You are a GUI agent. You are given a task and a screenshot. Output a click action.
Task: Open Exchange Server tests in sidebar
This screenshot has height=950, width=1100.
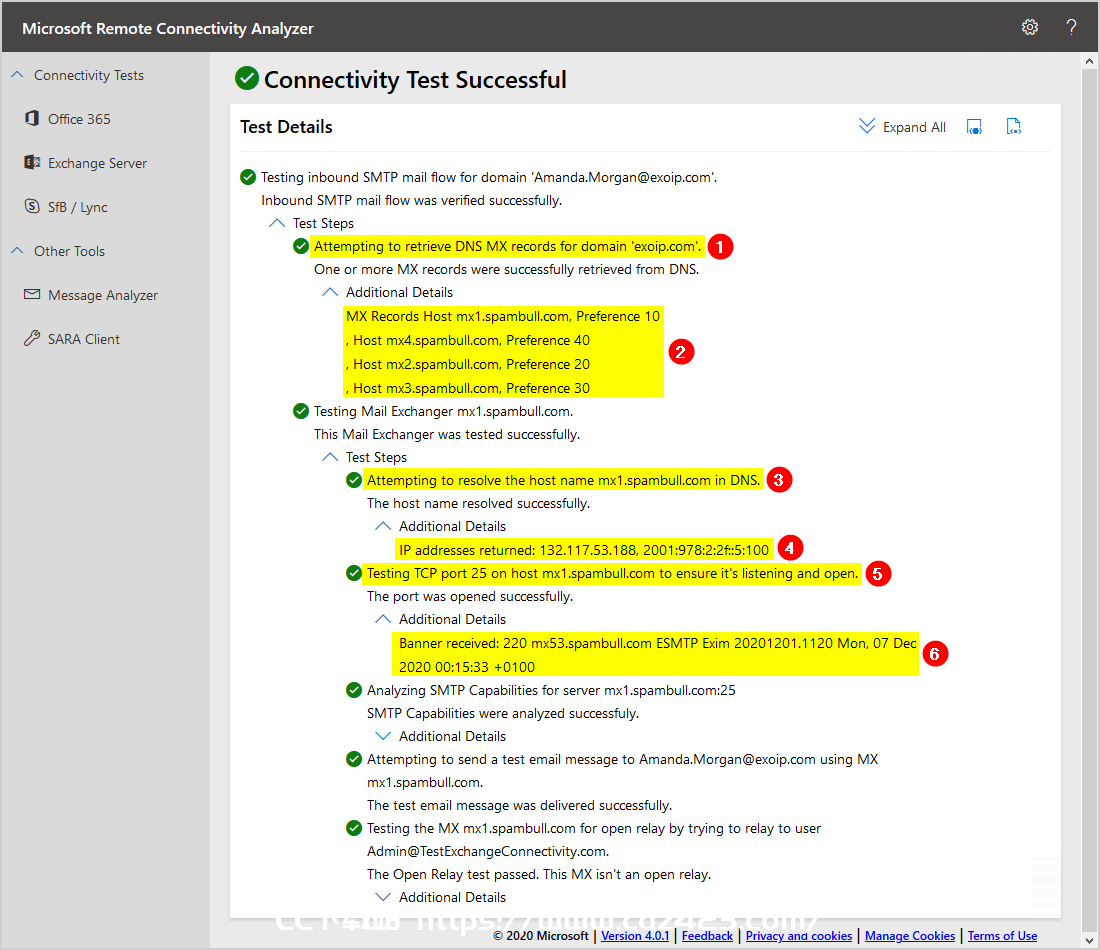[98, 163]
